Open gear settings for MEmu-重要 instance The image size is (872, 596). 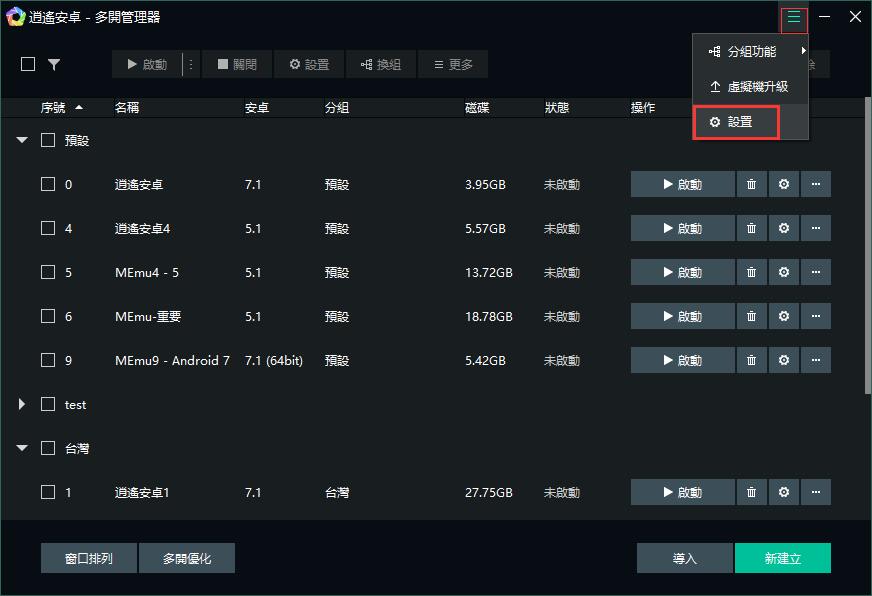(783, 316)
